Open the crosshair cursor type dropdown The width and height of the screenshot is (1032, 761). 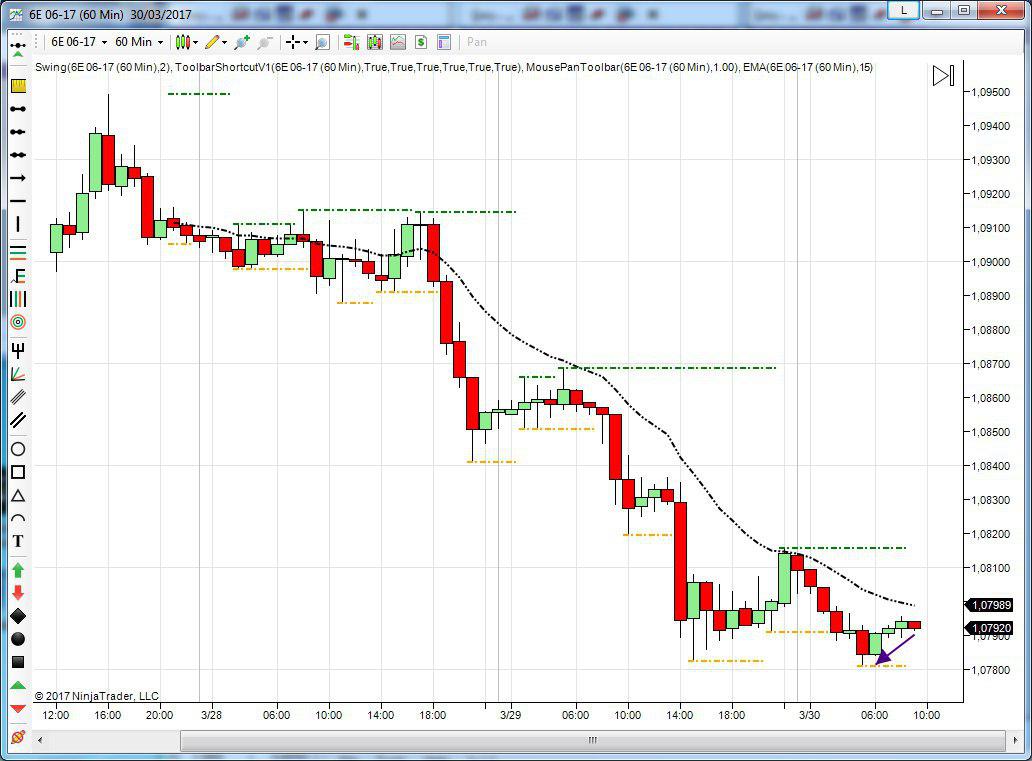pos(297,42)
